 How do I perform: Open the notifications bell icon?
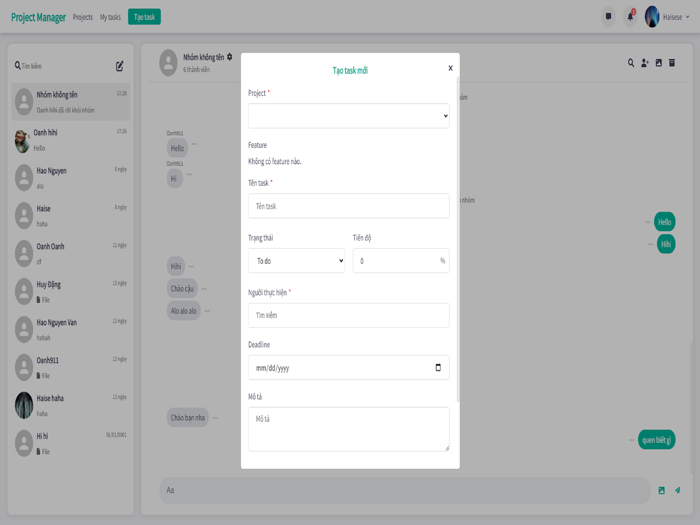[630, 17]
